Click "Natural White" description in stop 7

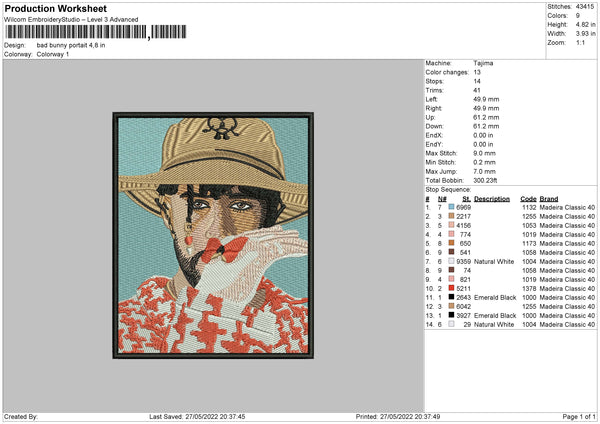click(x=494, y=261)
